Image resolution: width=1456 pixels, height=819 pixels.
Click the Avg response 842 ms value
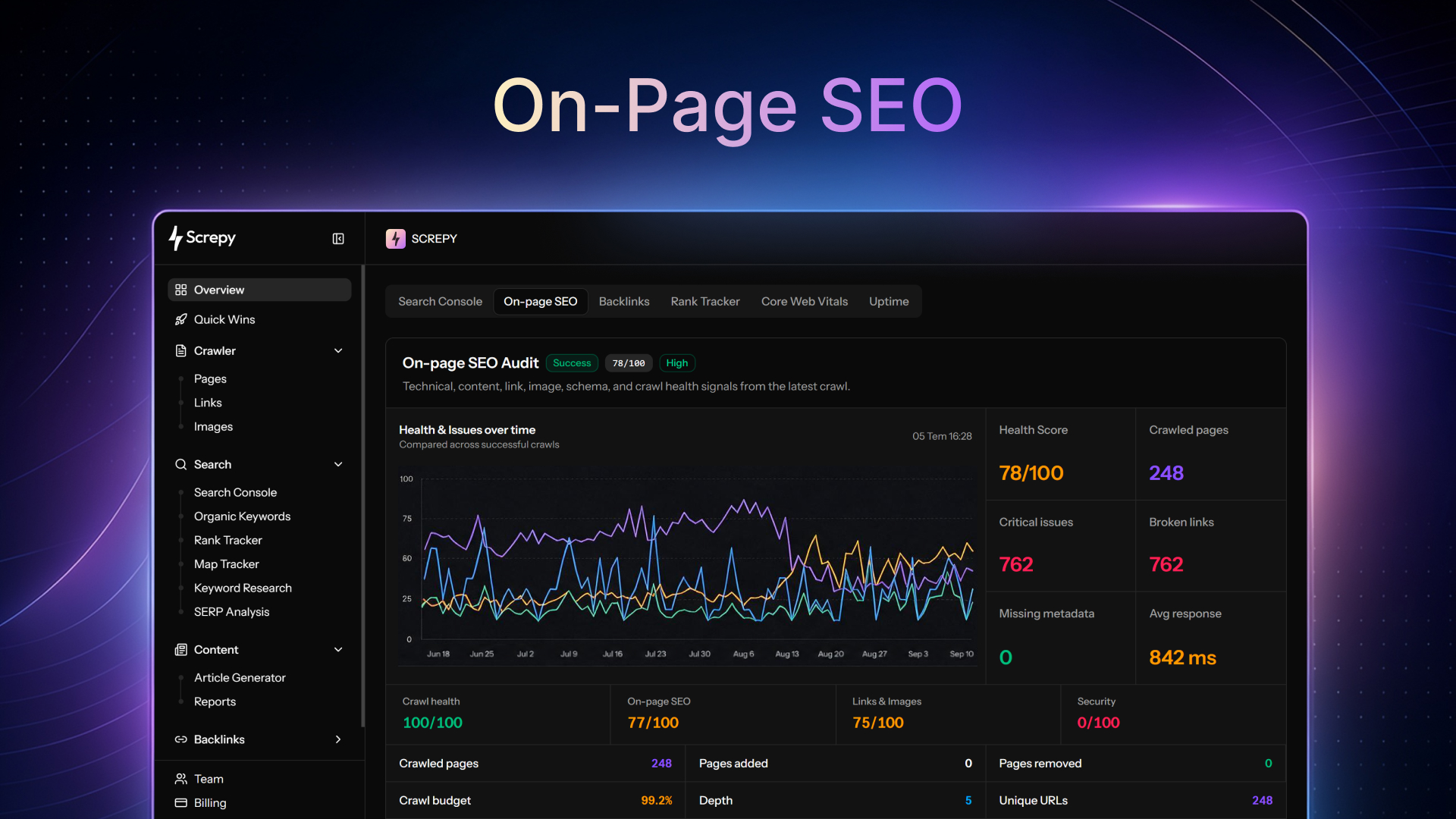[x=1182, y=657]
